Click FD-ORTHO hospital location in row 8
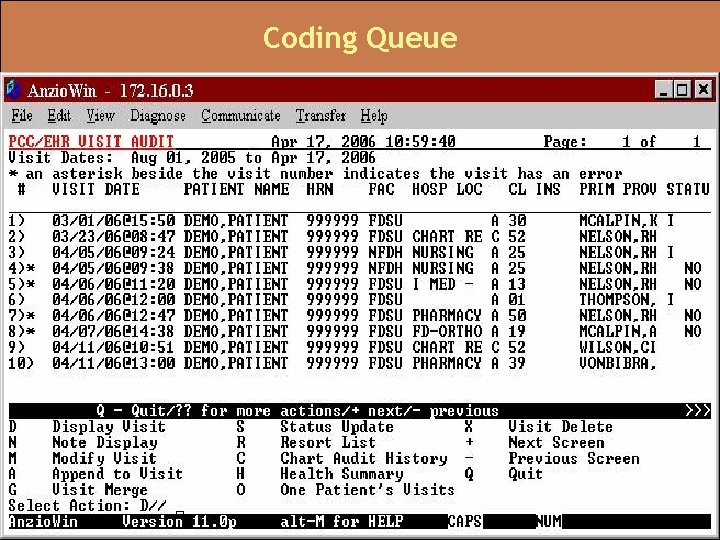The width and height of the screenshot is (720, 540). (x=447, y=331)
